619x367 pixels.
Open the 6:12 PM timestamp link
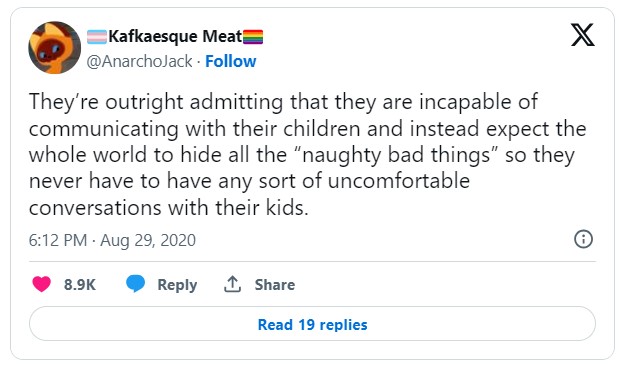pyautogui.click(x=58, y=240)
